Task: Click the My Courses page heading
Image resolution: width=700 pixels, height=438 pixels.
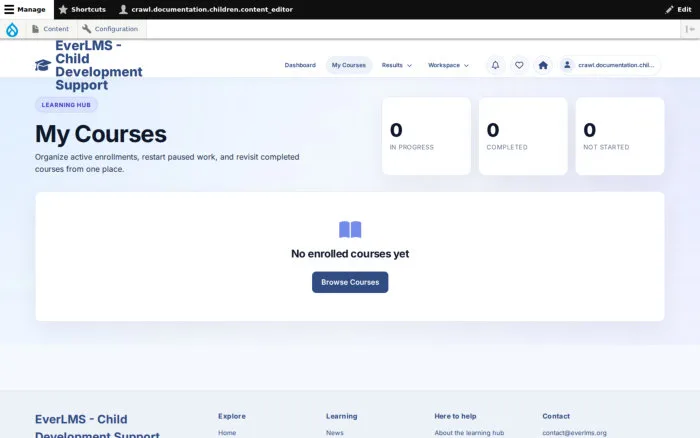Action: [x=101, y=134]
